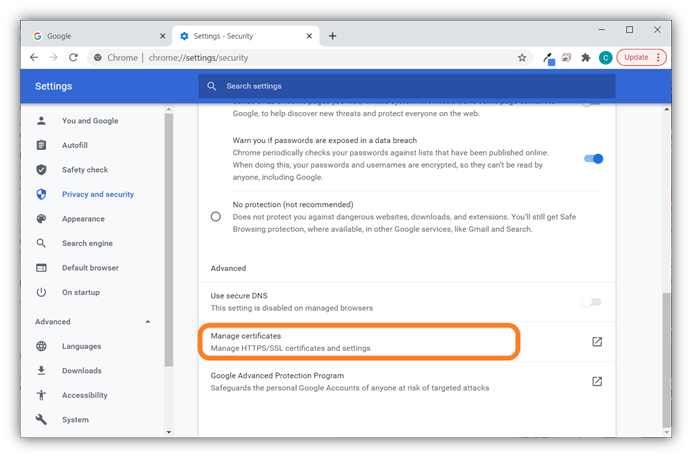Select Privacy and security in the sidebar

(x=98, y=194)
